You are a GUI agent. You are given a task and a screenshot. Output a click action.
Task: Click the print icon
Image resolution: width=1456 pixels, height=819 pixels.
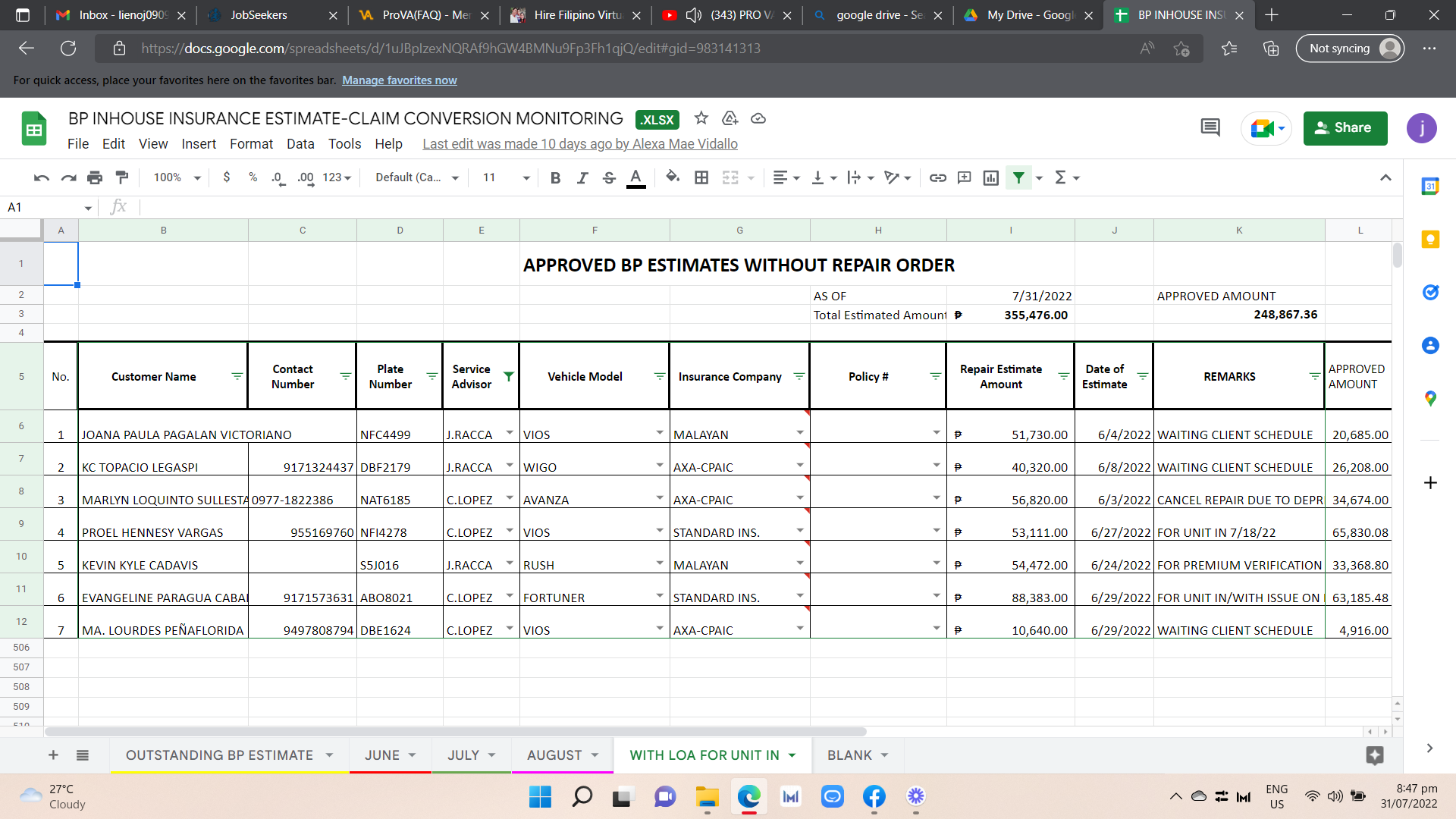(95, 177)
